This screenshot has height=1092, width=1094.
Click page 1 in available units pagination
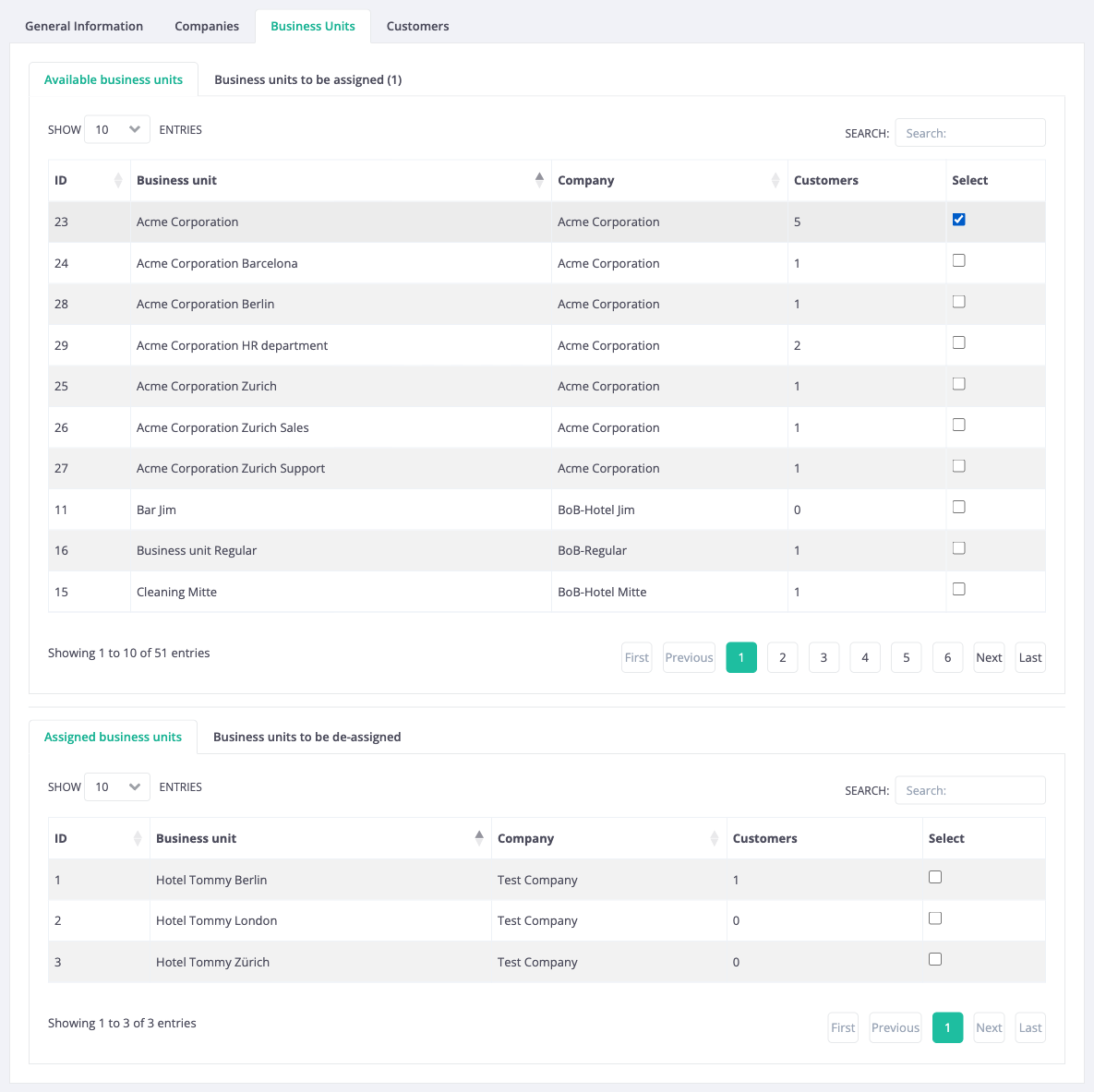(x=741, y=657)
